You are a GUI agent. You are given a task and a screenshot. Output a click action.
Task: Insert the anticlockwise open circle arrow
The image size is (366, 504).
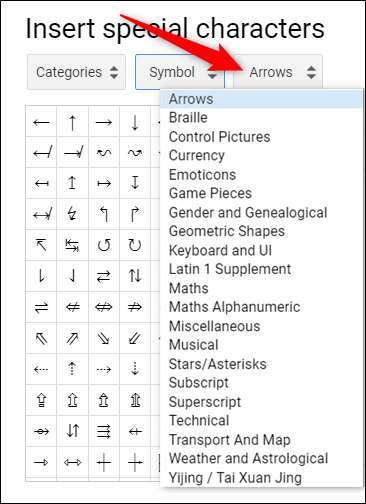(104, 245)
